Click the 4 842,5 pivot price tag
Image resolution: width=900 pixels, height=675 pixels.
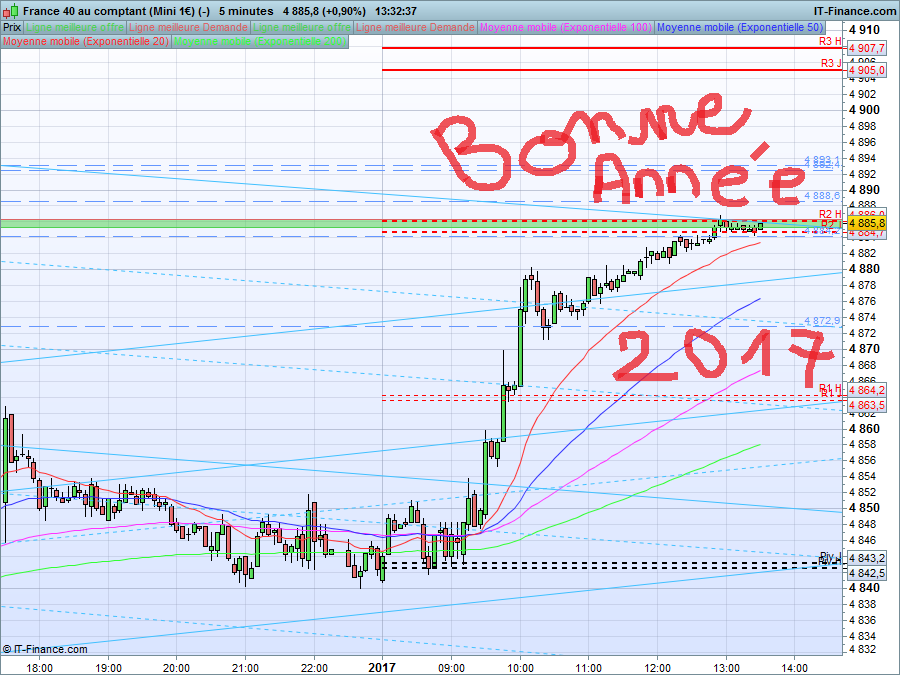[x=866, y=573]
